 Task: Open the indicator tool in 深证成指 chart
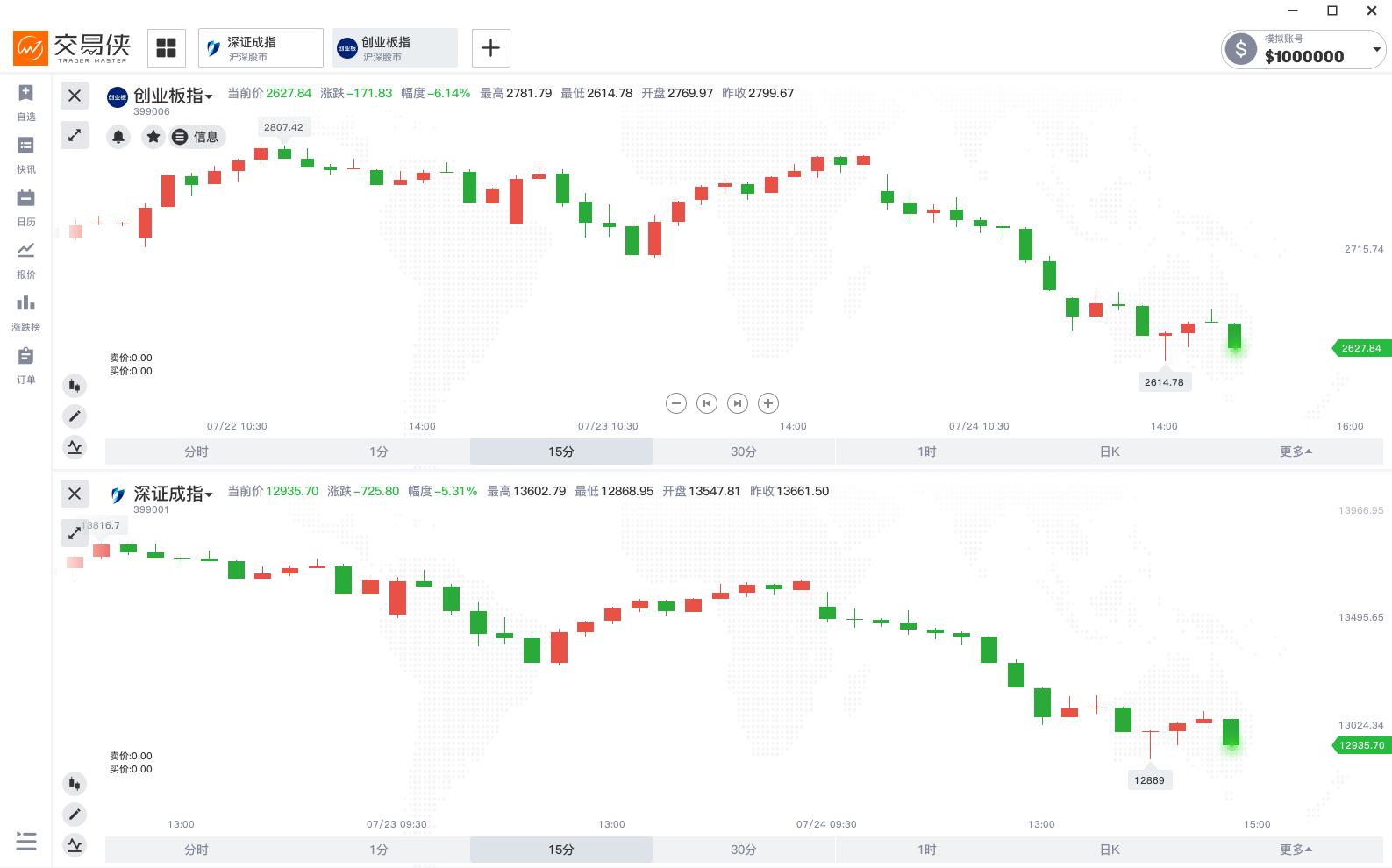(75, 845)
